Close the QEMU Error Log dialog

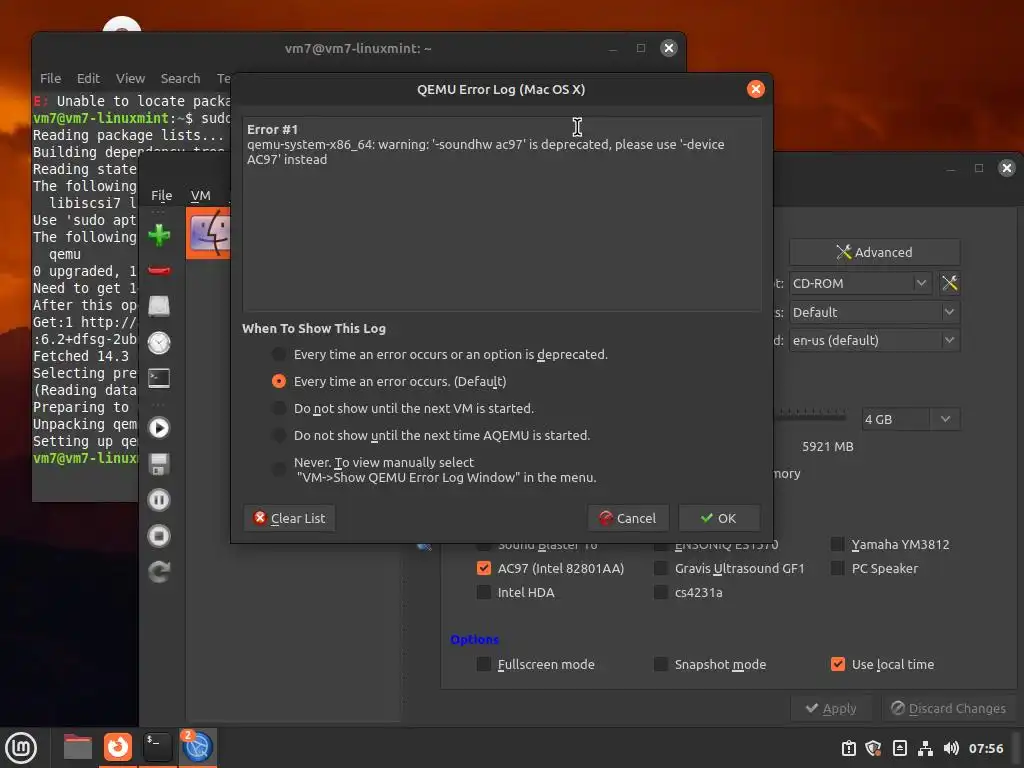[x=756, y=89]
